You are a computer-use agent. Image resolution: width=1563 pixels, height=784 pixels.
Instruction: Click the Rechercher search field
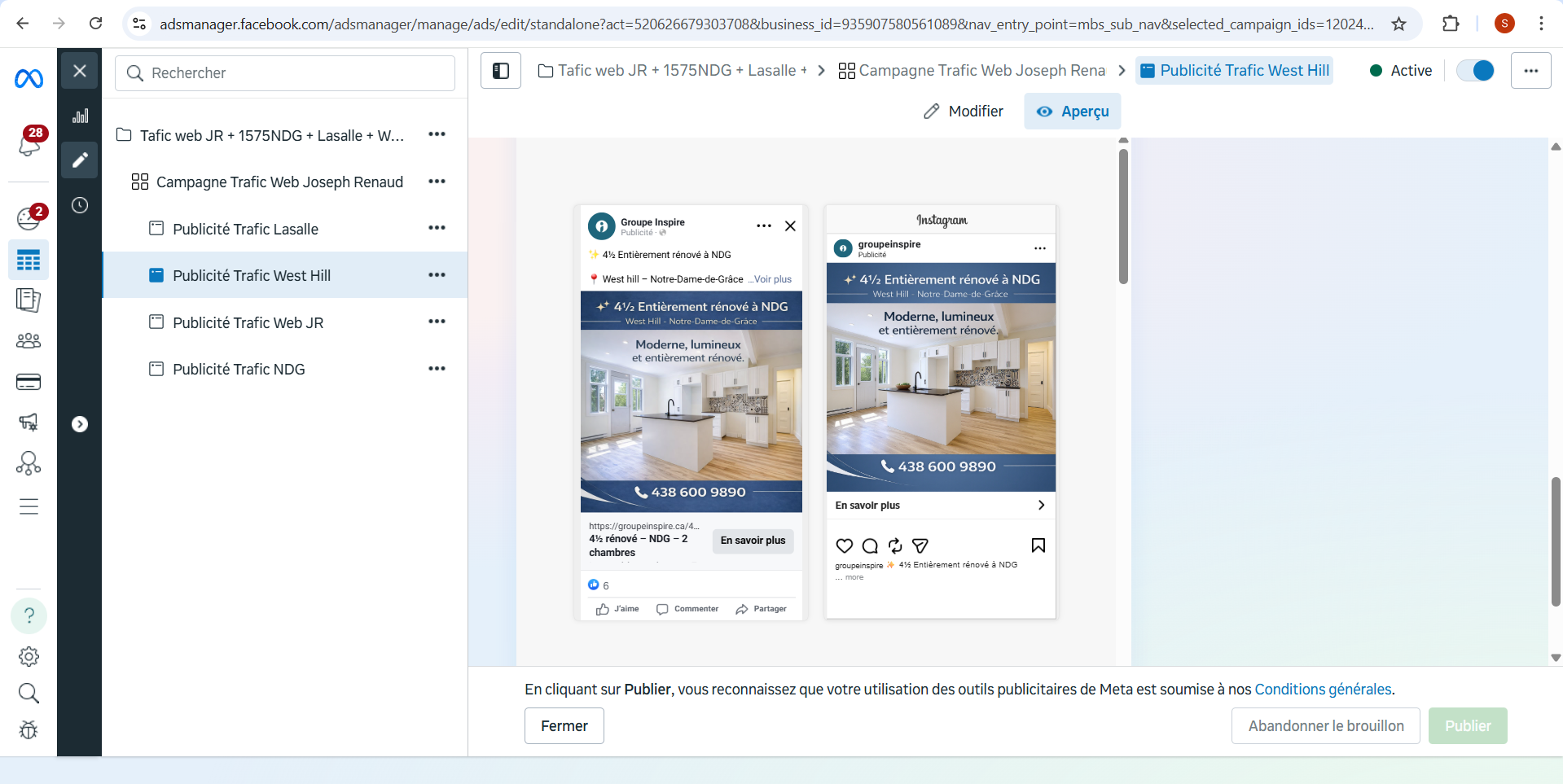pos(285,73)
